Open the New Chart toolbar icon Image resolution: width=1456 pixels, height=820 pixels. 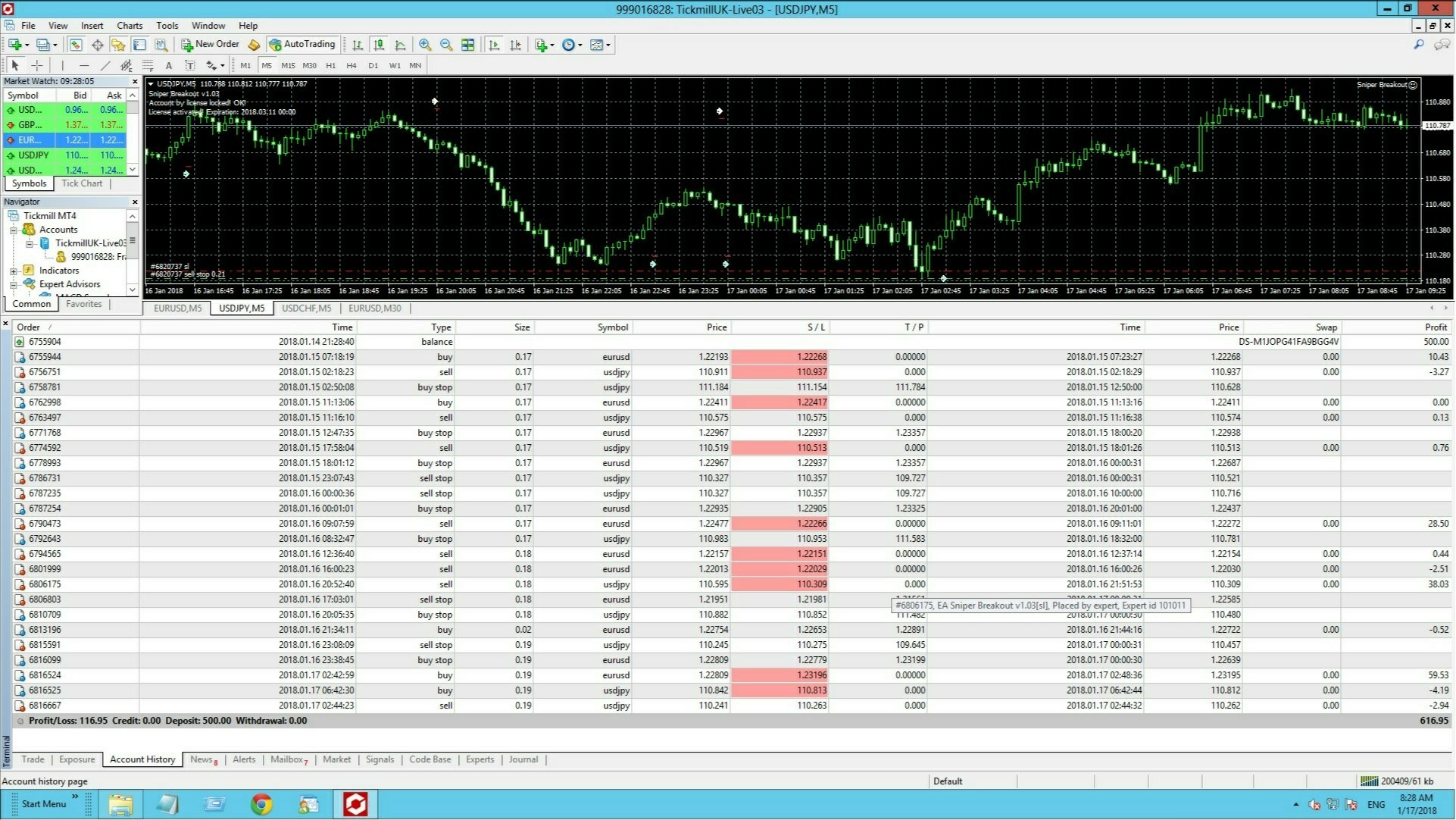14,45
